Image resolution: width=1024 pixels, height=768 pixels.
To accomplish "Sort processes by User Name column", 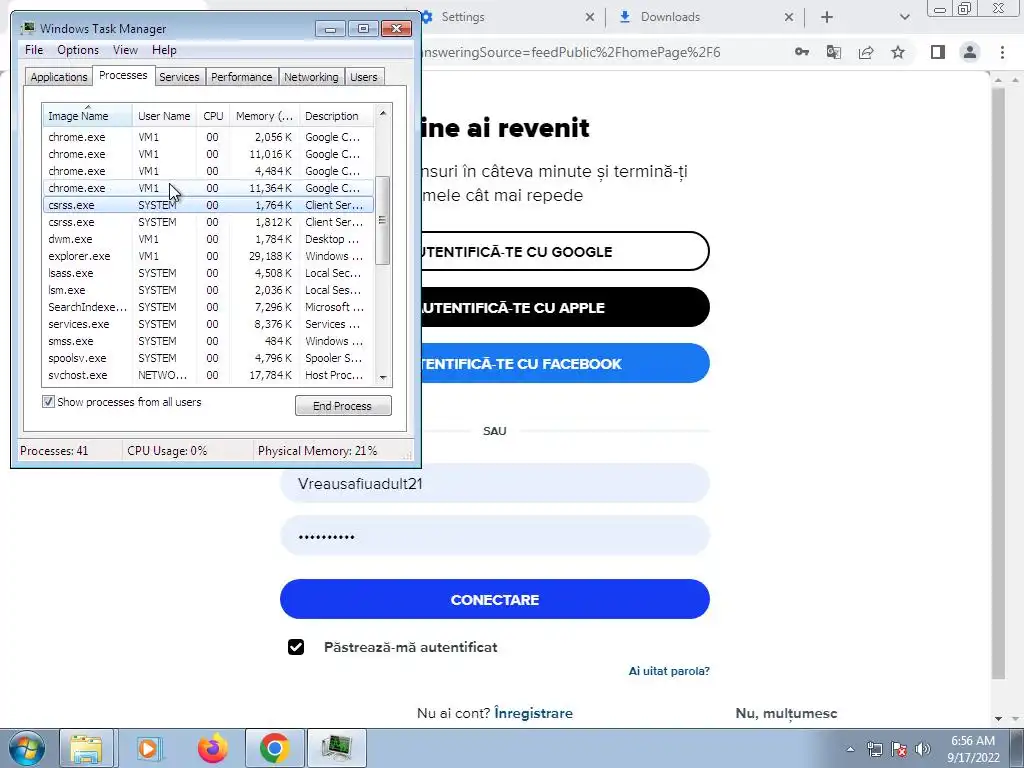I will [164, 116].
